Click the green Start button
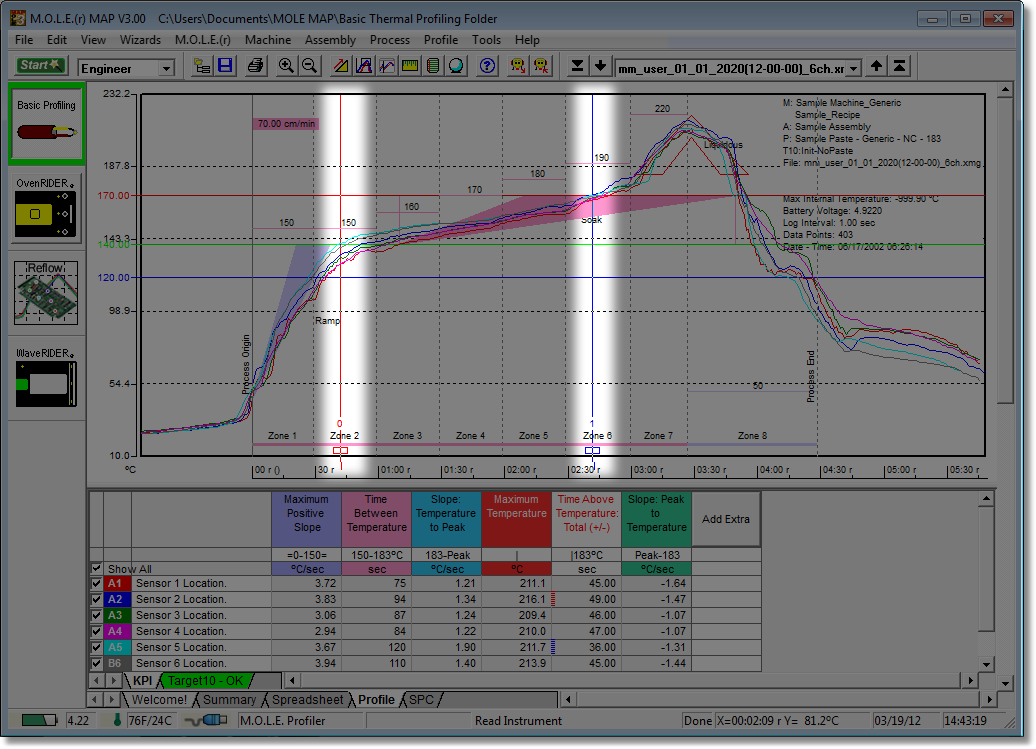The width and height of the screenshot is (1036, 749). click(x=40, y=65)
